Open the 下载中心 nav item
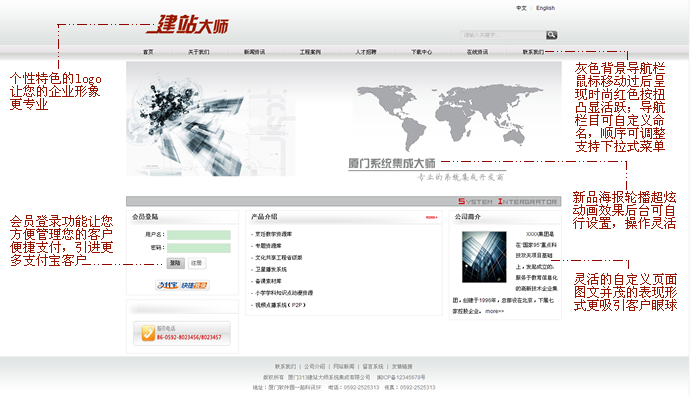Viewport: 690px width, 397px height. click(422, 52)
